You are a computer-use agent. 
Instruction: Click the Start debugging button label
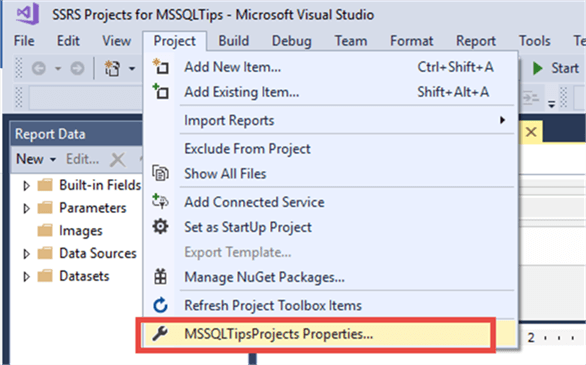(x=565, y=68)
